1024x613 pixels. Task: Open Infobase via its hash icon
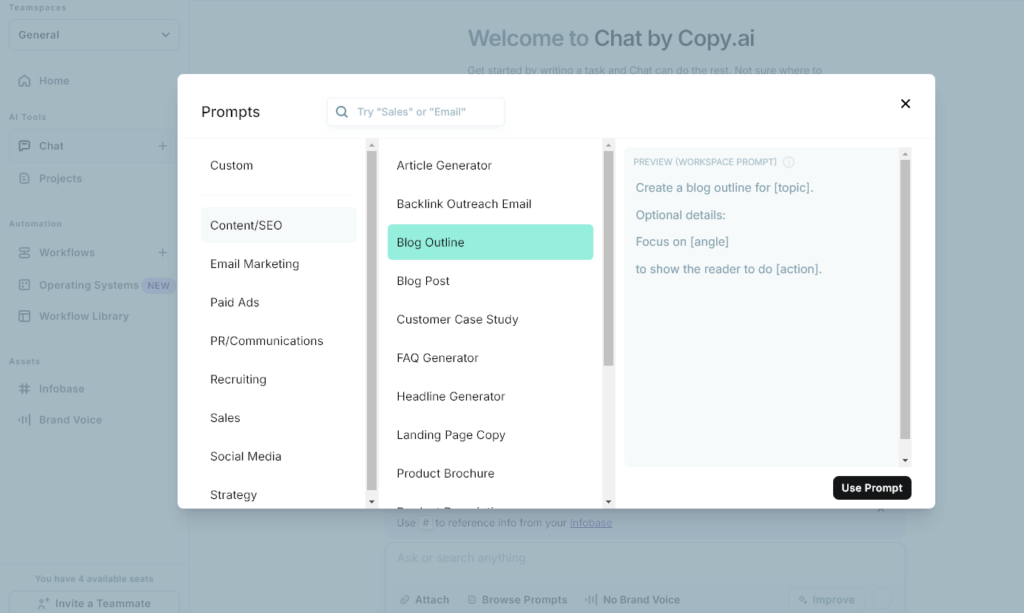25,389
